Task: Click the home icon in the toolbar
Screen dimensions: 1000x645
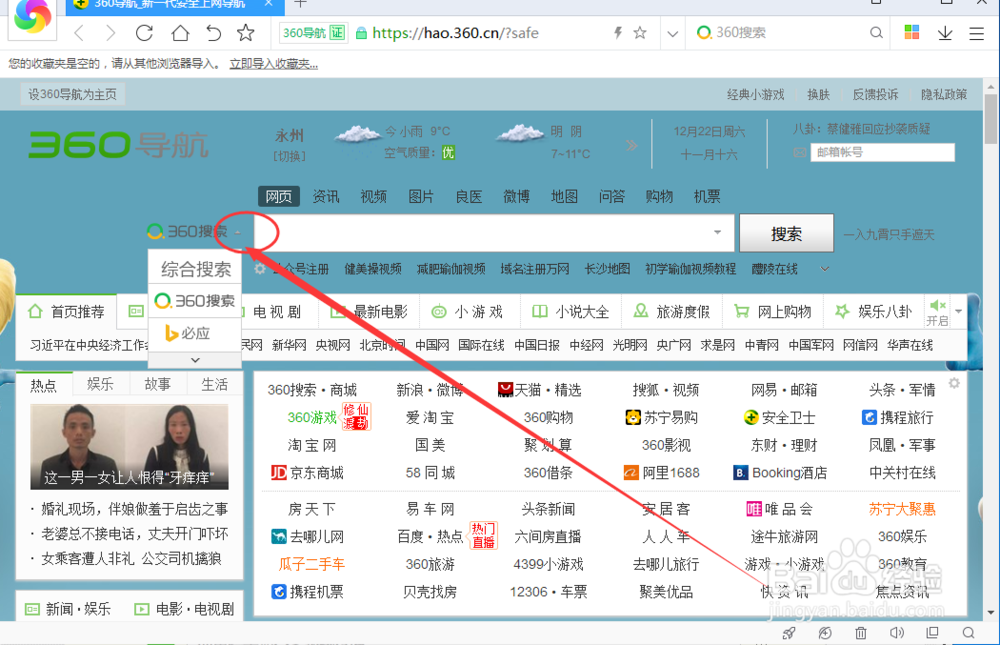Action: click(x=180, y=32)
